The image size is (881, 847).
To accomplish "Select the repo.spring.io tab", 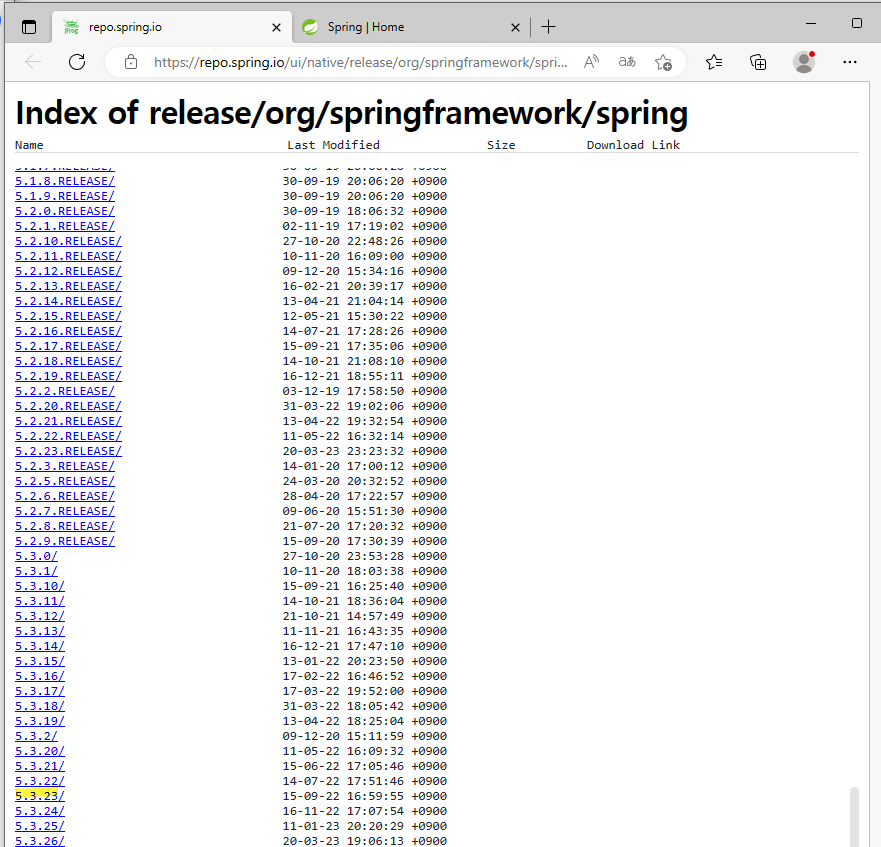I will point(172,27).
